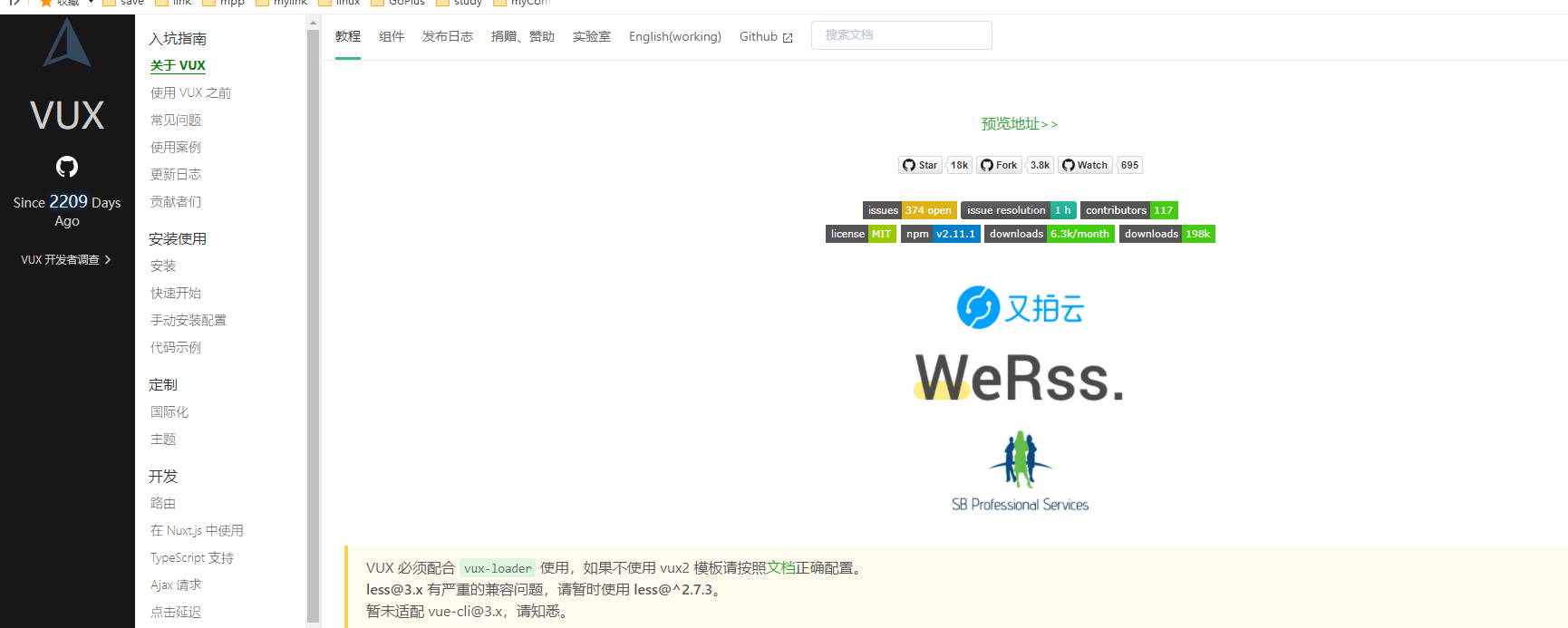1568x628 pixels.
Task: Click the sidebar vertical scrollbar
Action: (x=313, y=326)
